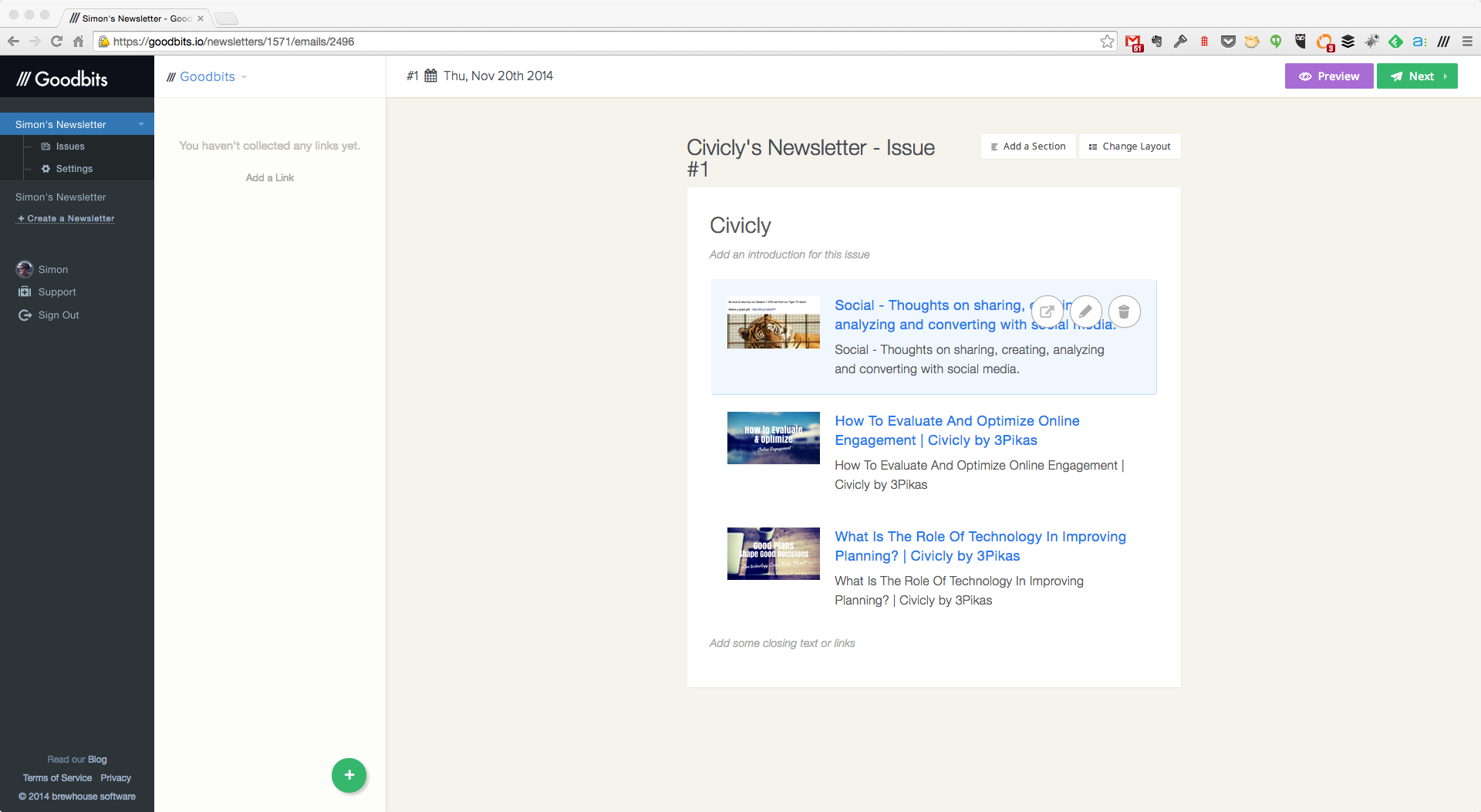Open Gmail extension icon
1481x812 pixels.
(1133, 42)
